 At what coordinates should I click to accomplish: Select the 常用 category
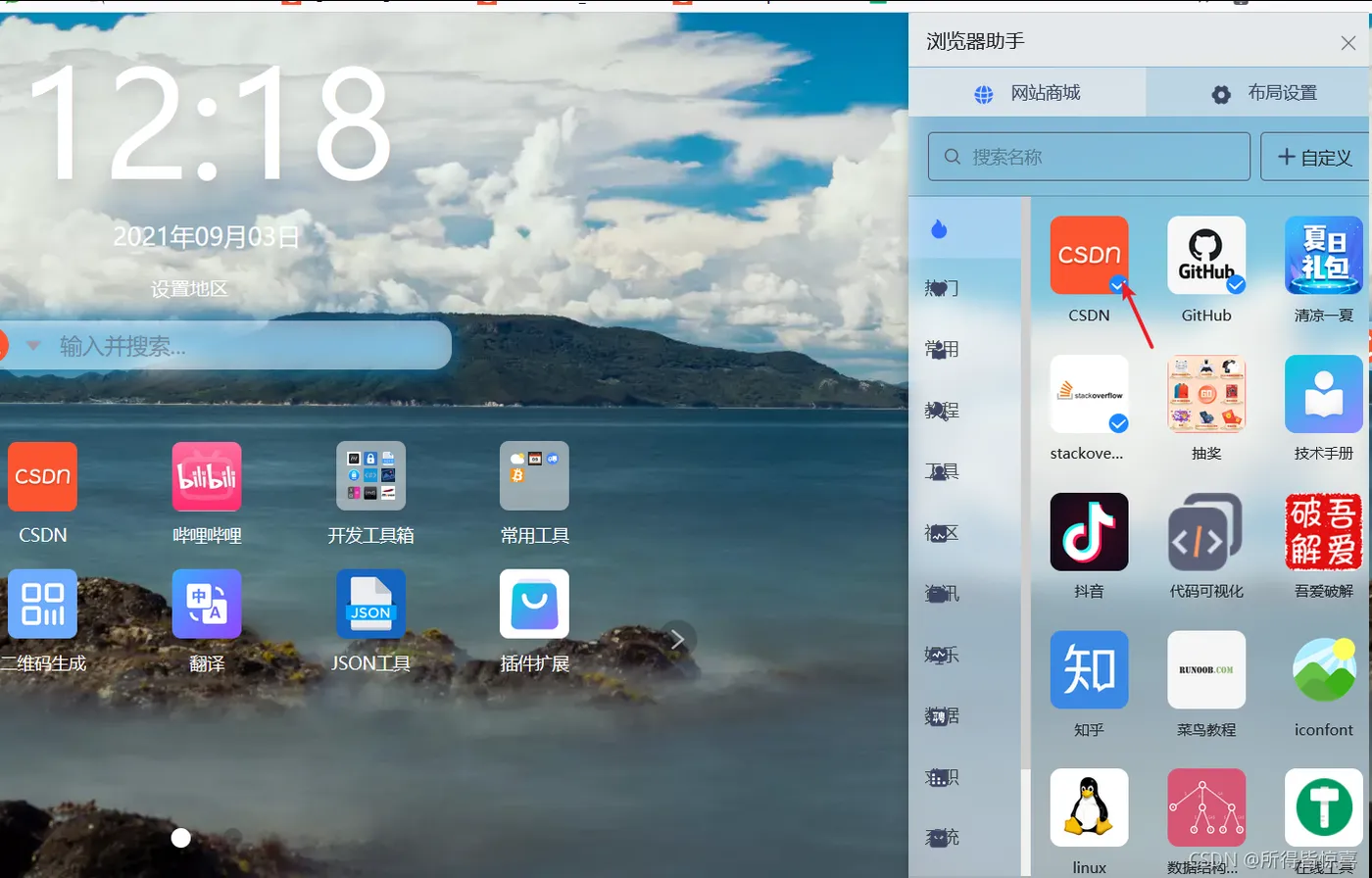pyautogui.click(x=942, y=349)
